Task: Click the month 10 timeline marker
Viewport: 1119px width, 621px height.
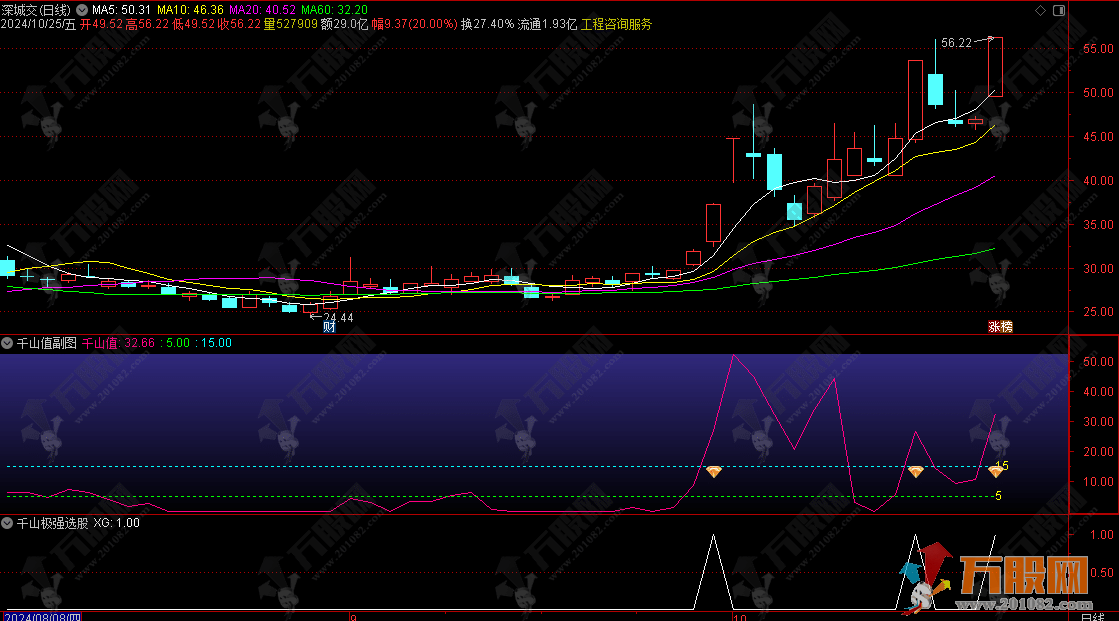Action: (x=739, y=617)
